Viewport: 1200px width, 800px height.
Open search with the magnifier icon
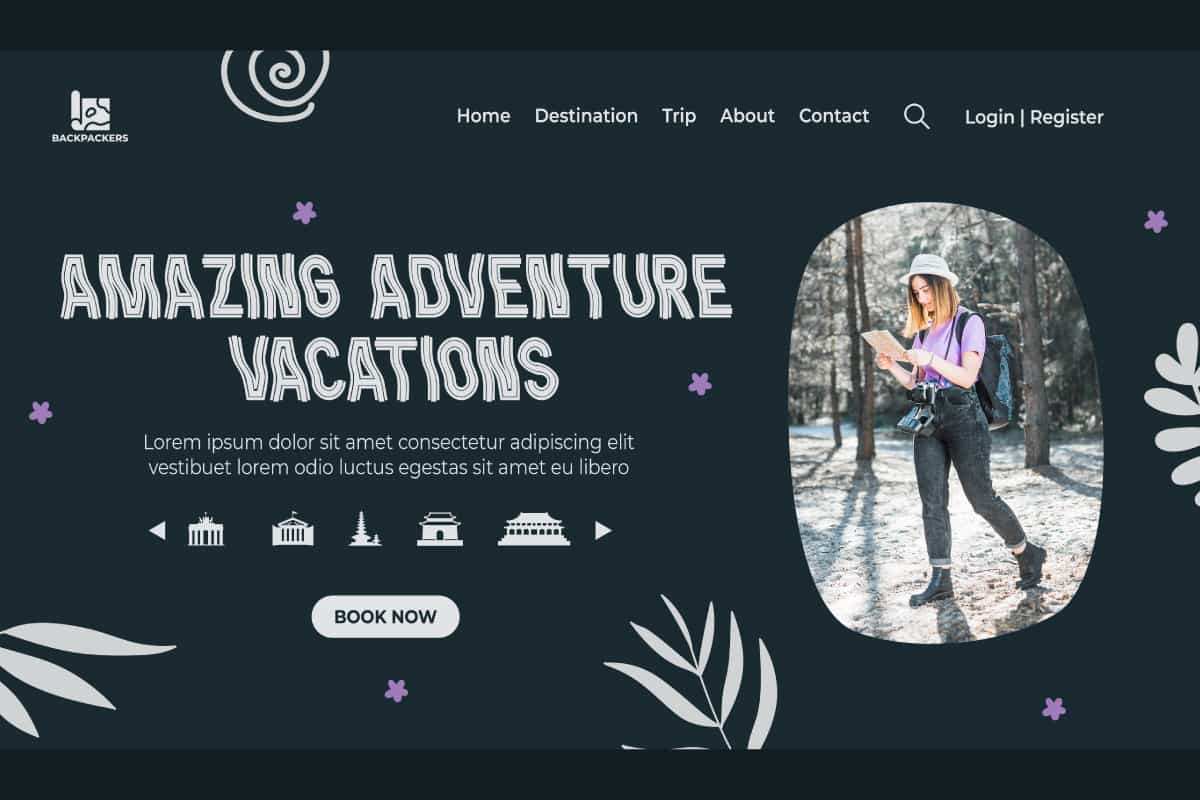point(917,116)
